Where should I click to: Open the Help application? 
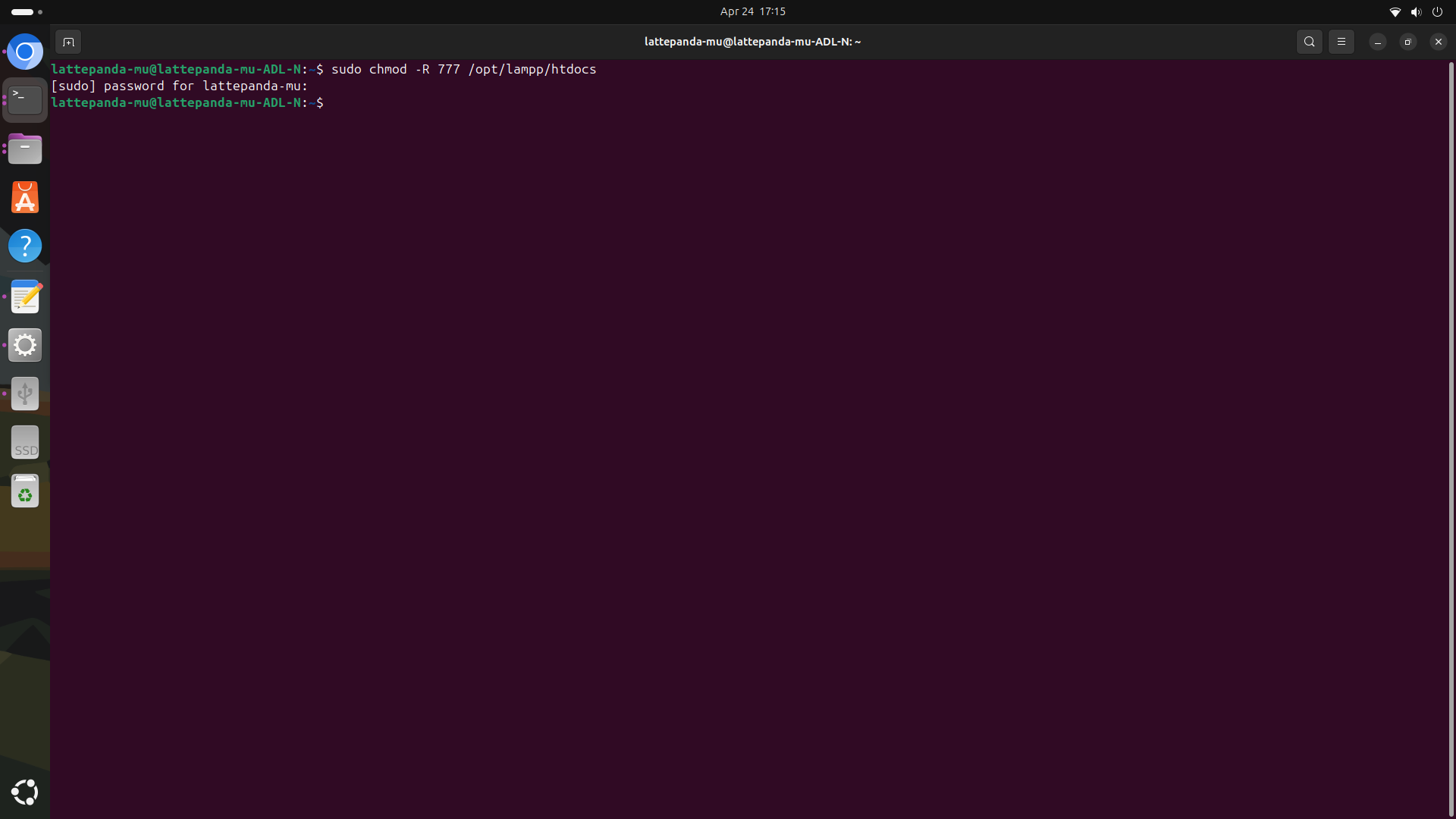[25, 246]
